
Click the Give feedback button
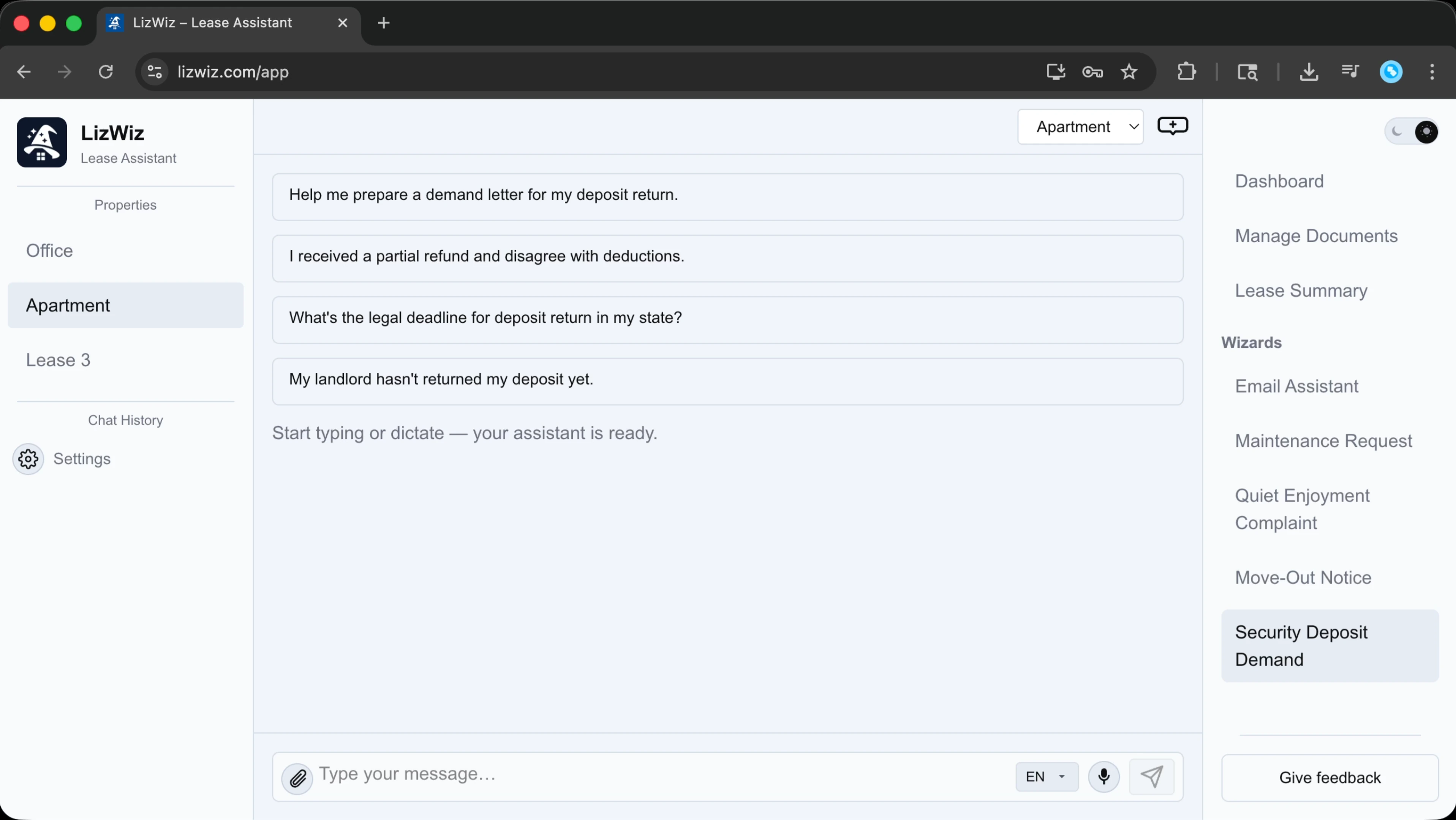(1330, 777)
